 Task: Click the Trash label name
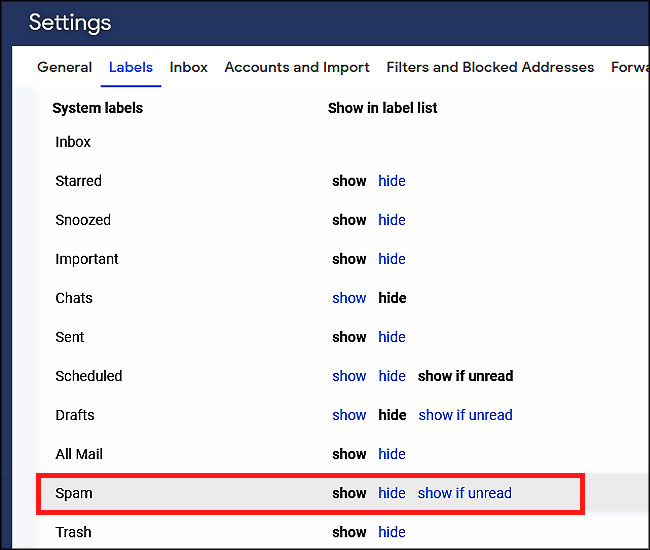pyautogui.click(x=73, y=532)
